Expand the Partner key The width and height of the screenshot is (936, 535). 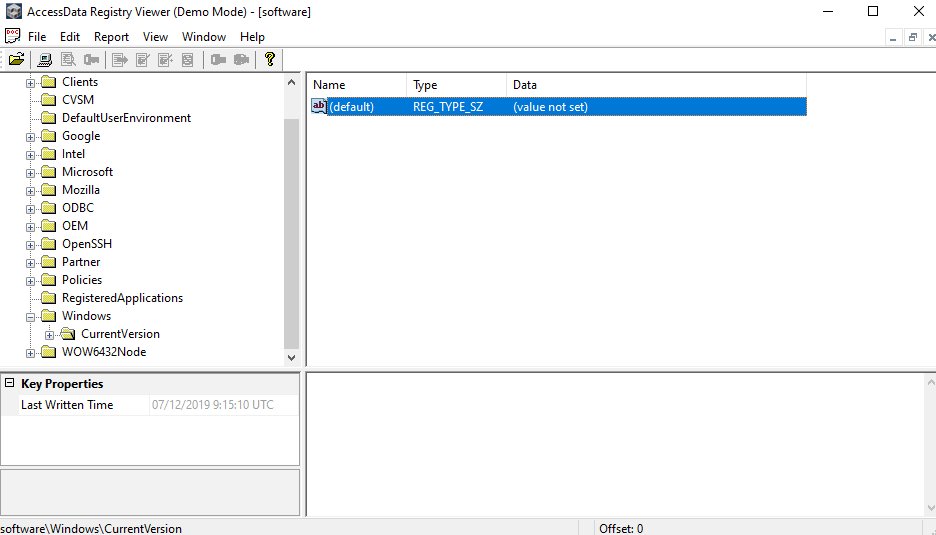coord(30,263)
